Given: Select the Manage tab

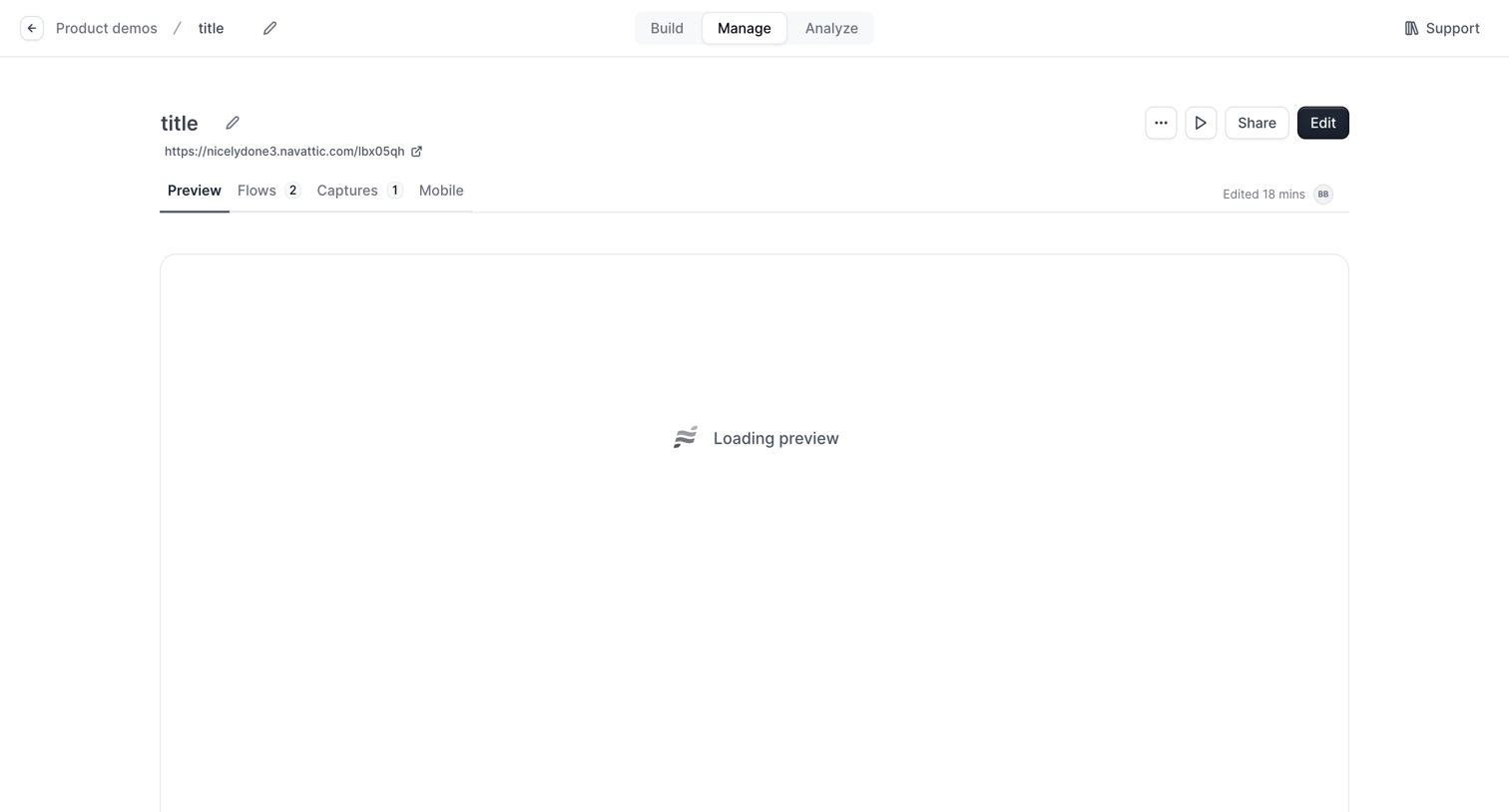Looking at the screenshot, I should coord(745,28).
